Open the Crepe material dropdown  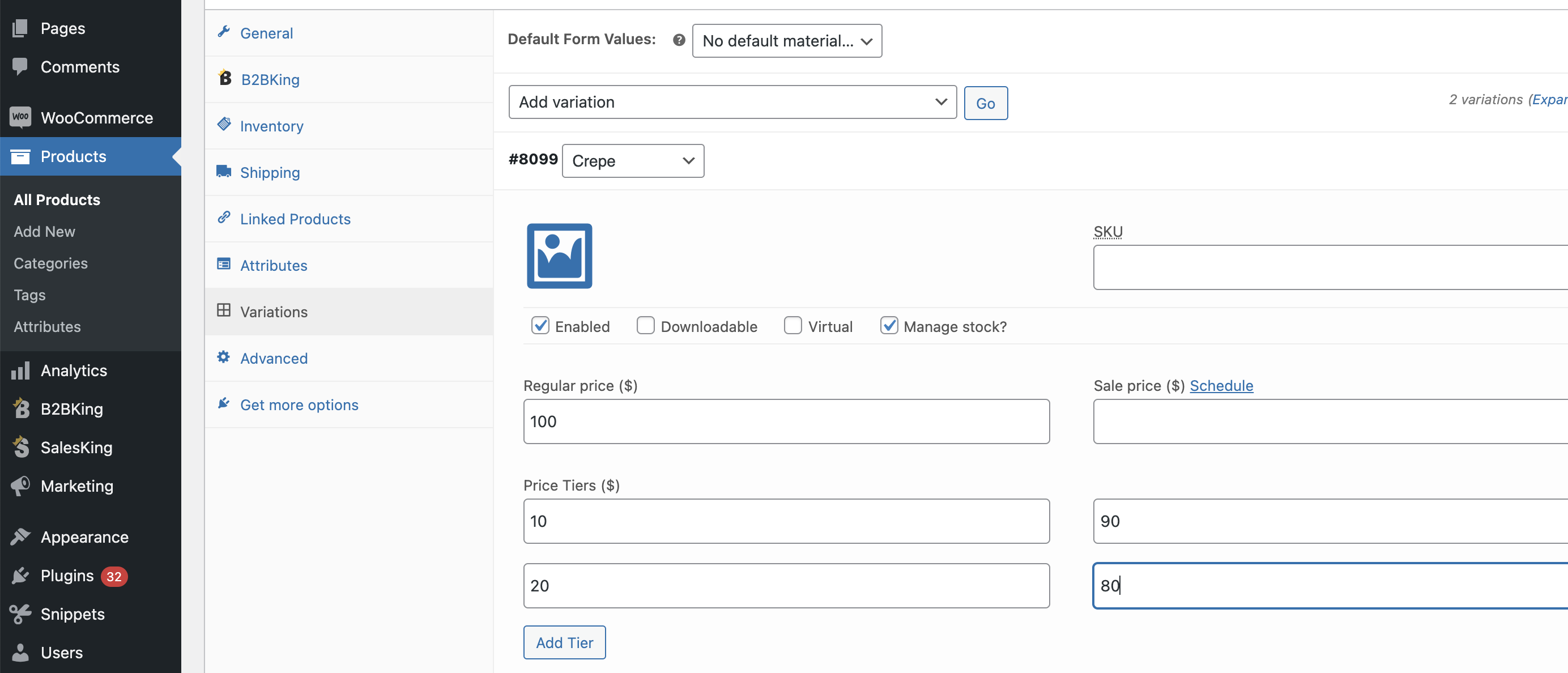pos(632,161)
